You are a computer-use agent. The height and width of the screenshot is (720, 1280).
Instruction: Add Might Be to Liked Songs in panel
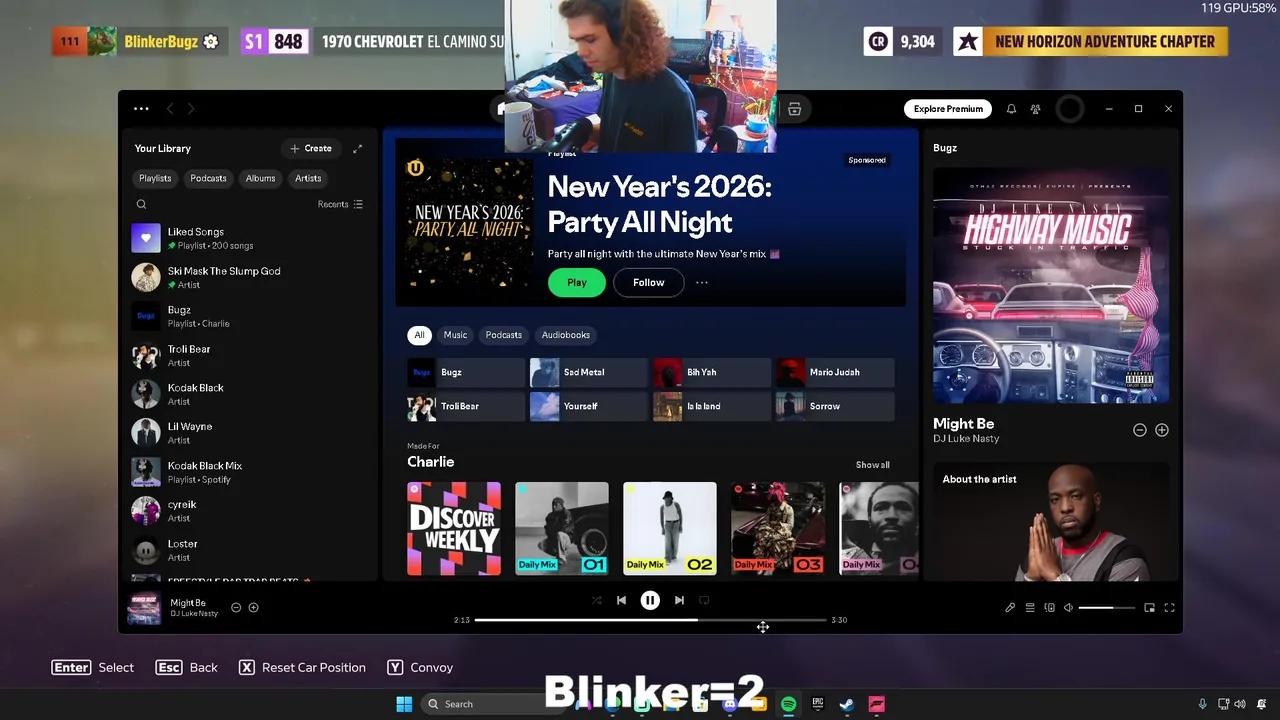[x=1162, y=430]
